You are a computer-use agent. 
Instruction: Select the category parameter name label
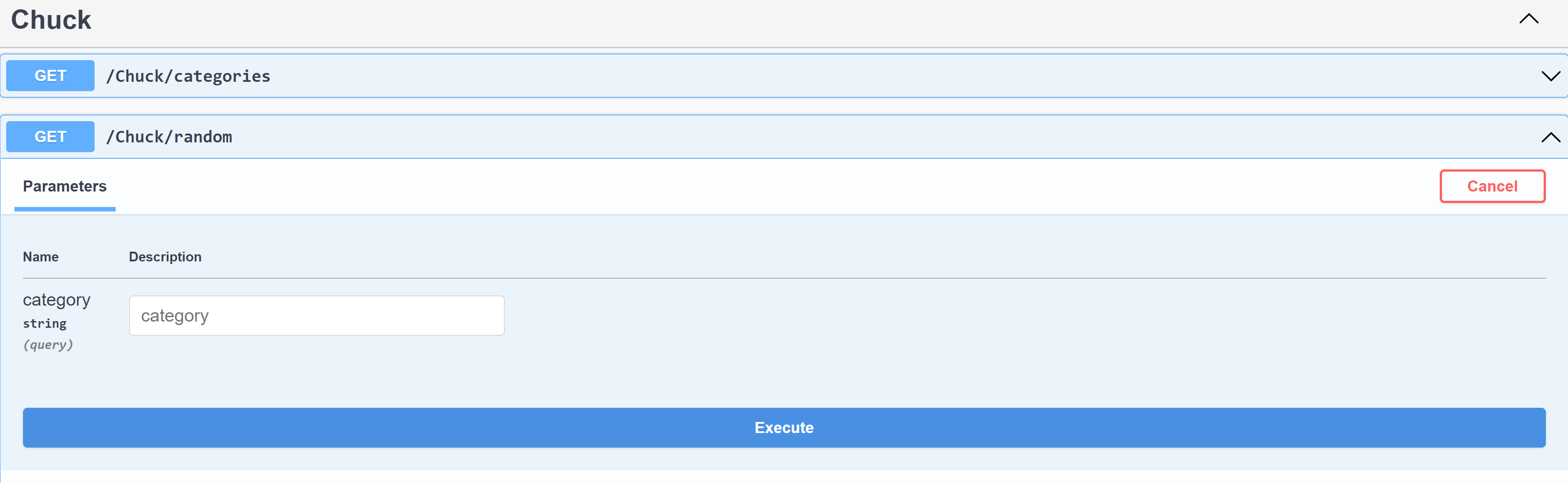point(57,299)
